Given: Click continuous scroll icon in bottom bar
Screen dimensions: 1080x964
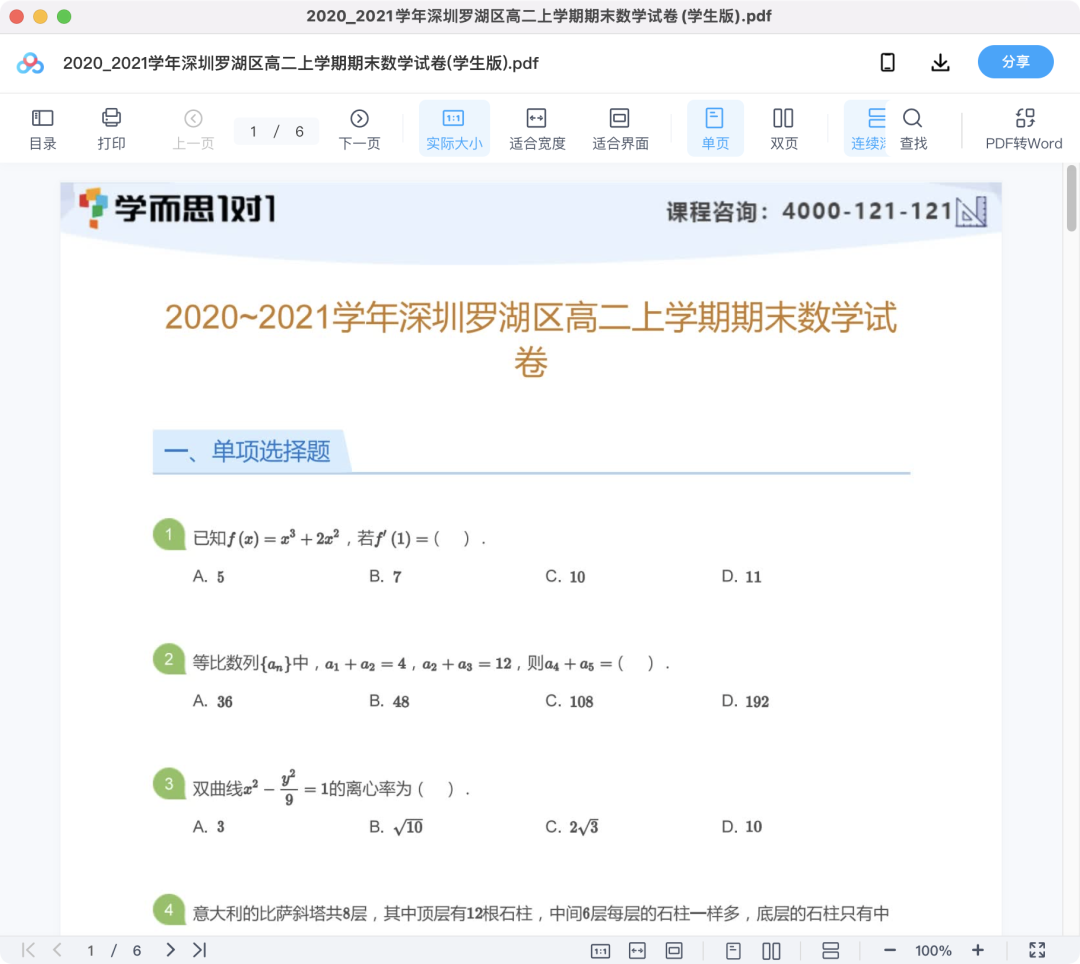Looking at the screenshot, I should pos(831,951).
